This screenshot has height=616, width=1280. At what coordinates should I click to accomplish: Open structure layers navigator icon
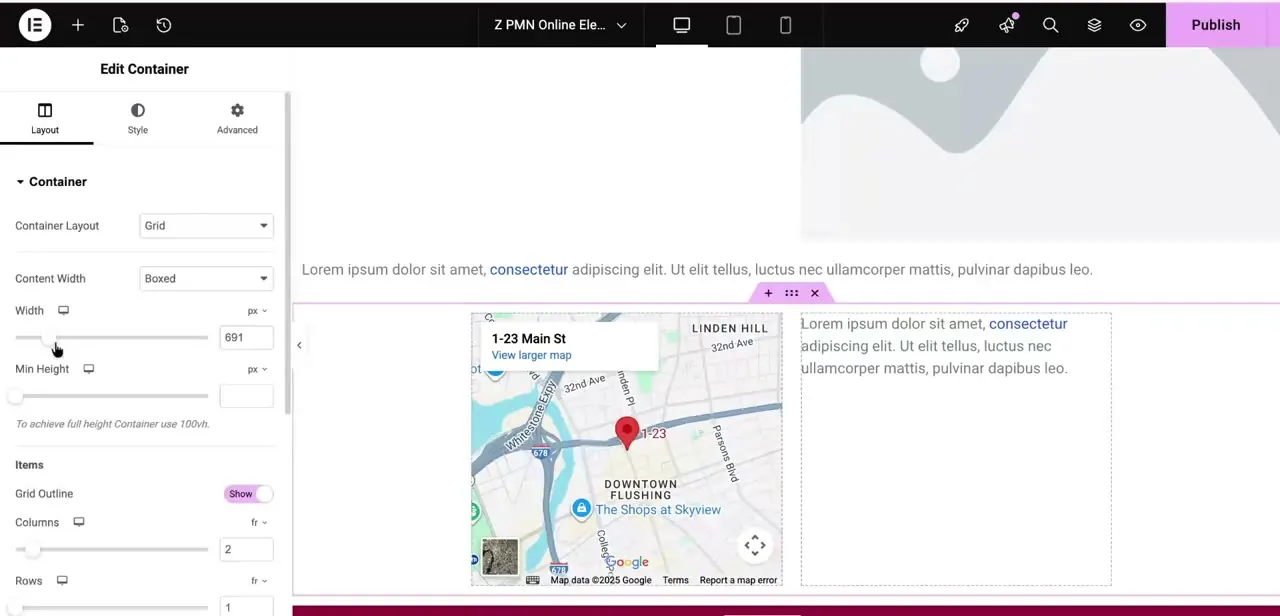(x=1095, y=25)
